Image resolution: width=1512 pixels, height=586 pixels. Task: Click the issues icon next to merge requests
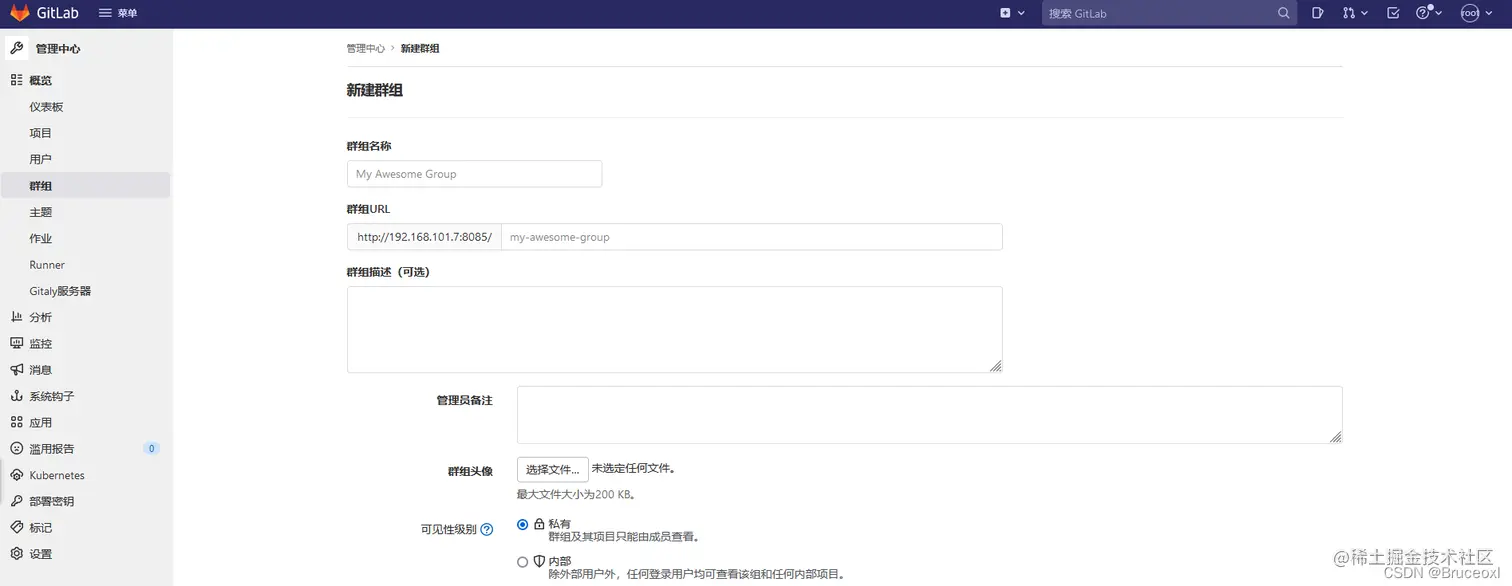click(x=1316, y=13)
